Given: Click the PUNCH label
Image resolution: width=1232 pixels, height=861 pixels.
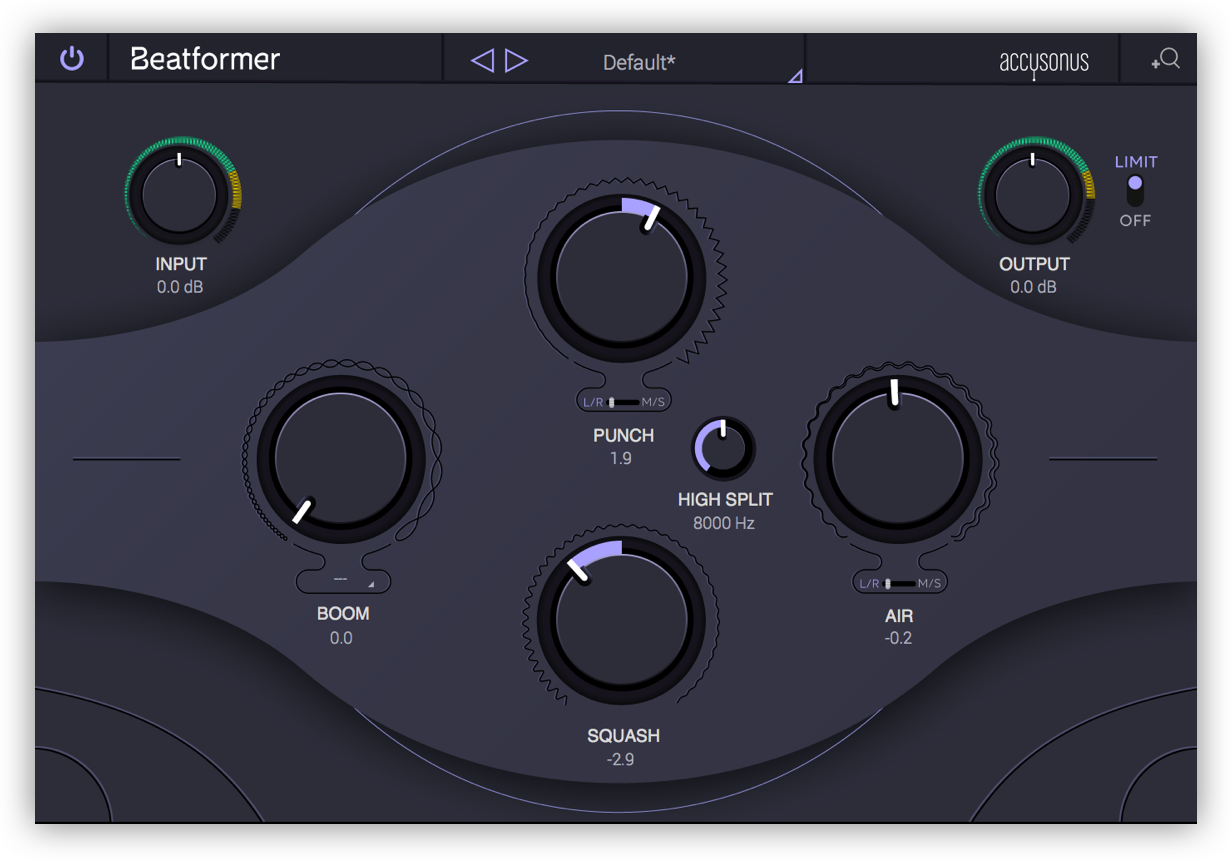Looking at the screenshot, I should 623,435.
